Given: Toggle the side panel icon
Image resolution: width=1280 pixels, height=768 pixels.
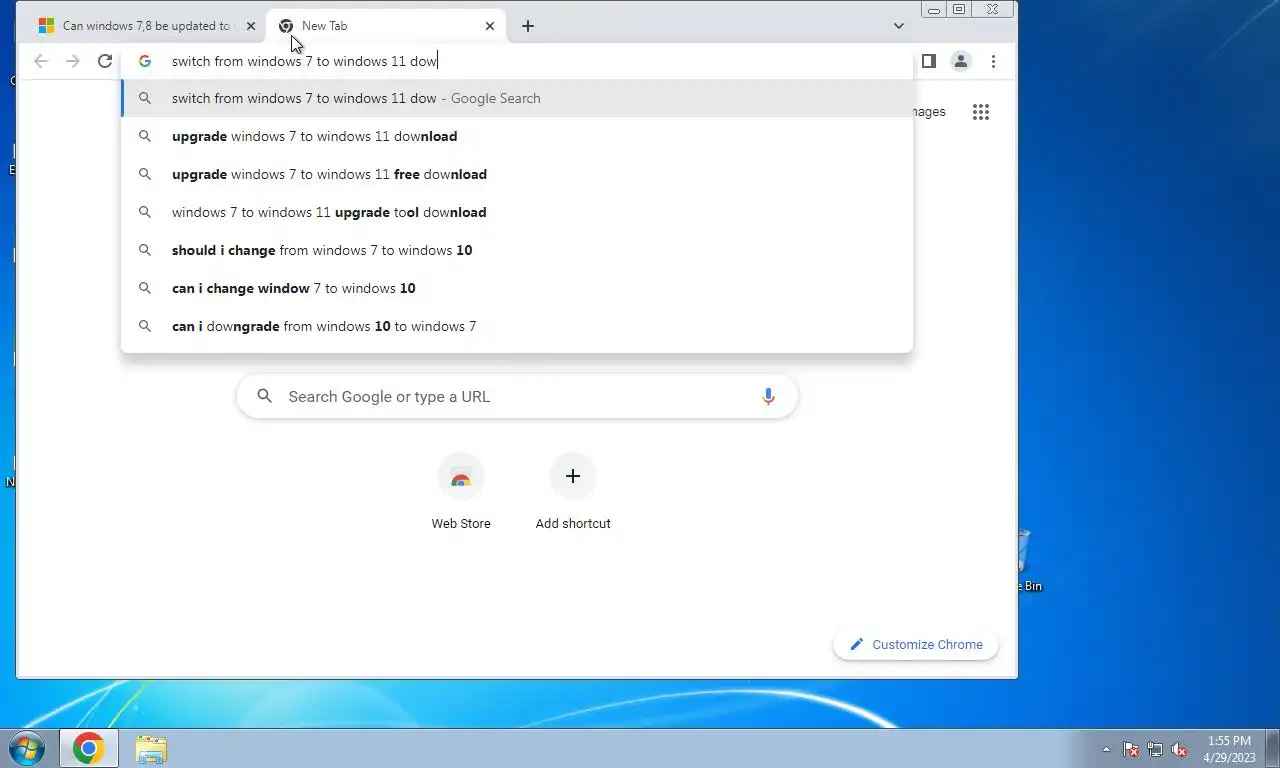Looking at the screenshot, I should pyautogui.click(x=929, y=61).
